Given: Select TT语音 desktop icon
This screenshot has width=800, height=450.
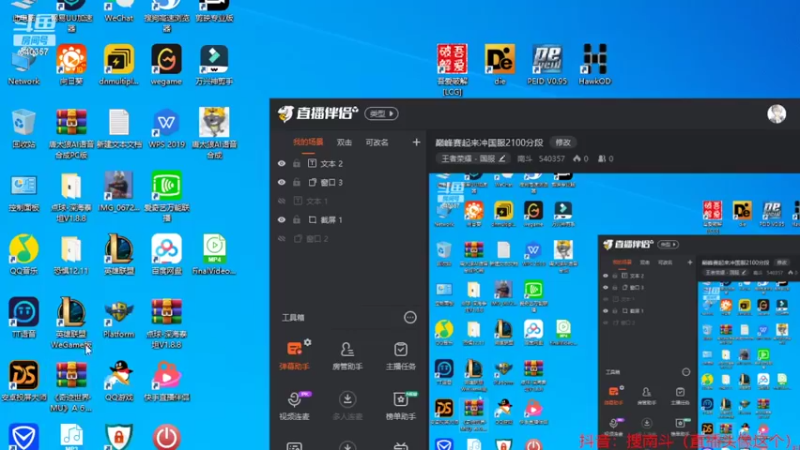Looking at the screenshot, I should pos(23,317).
